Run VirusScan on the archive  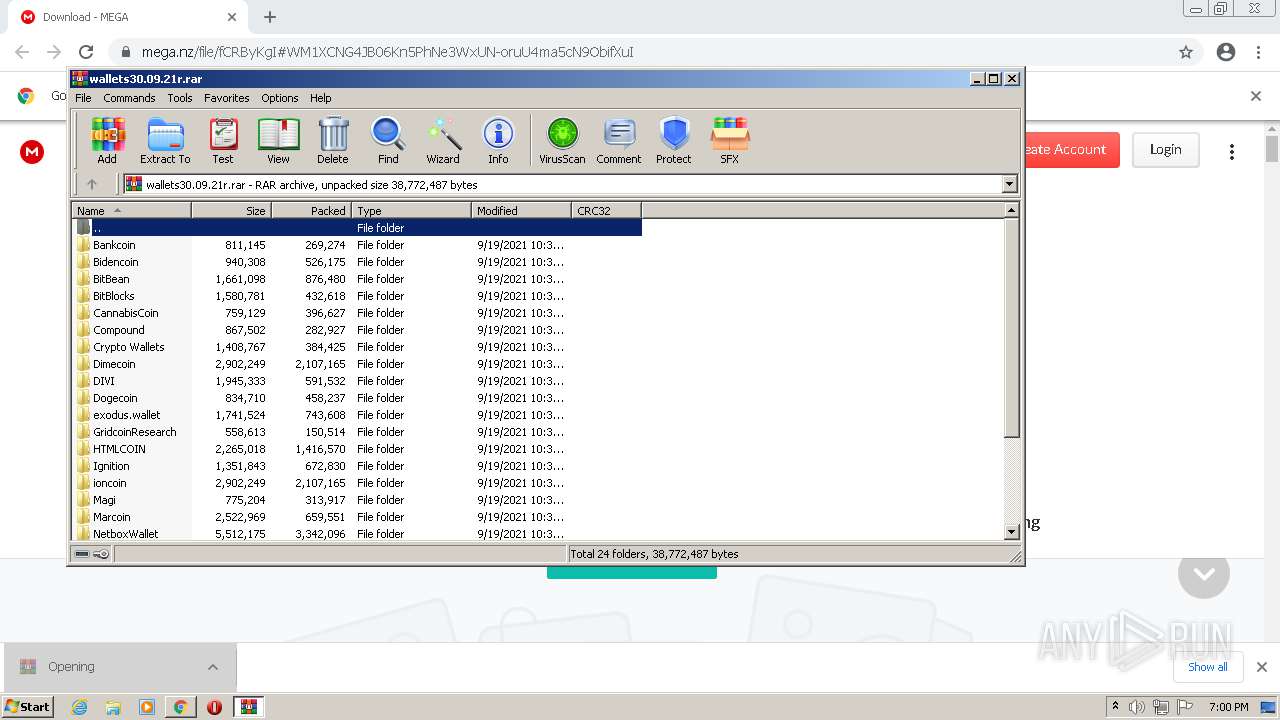tap(562, 141)
